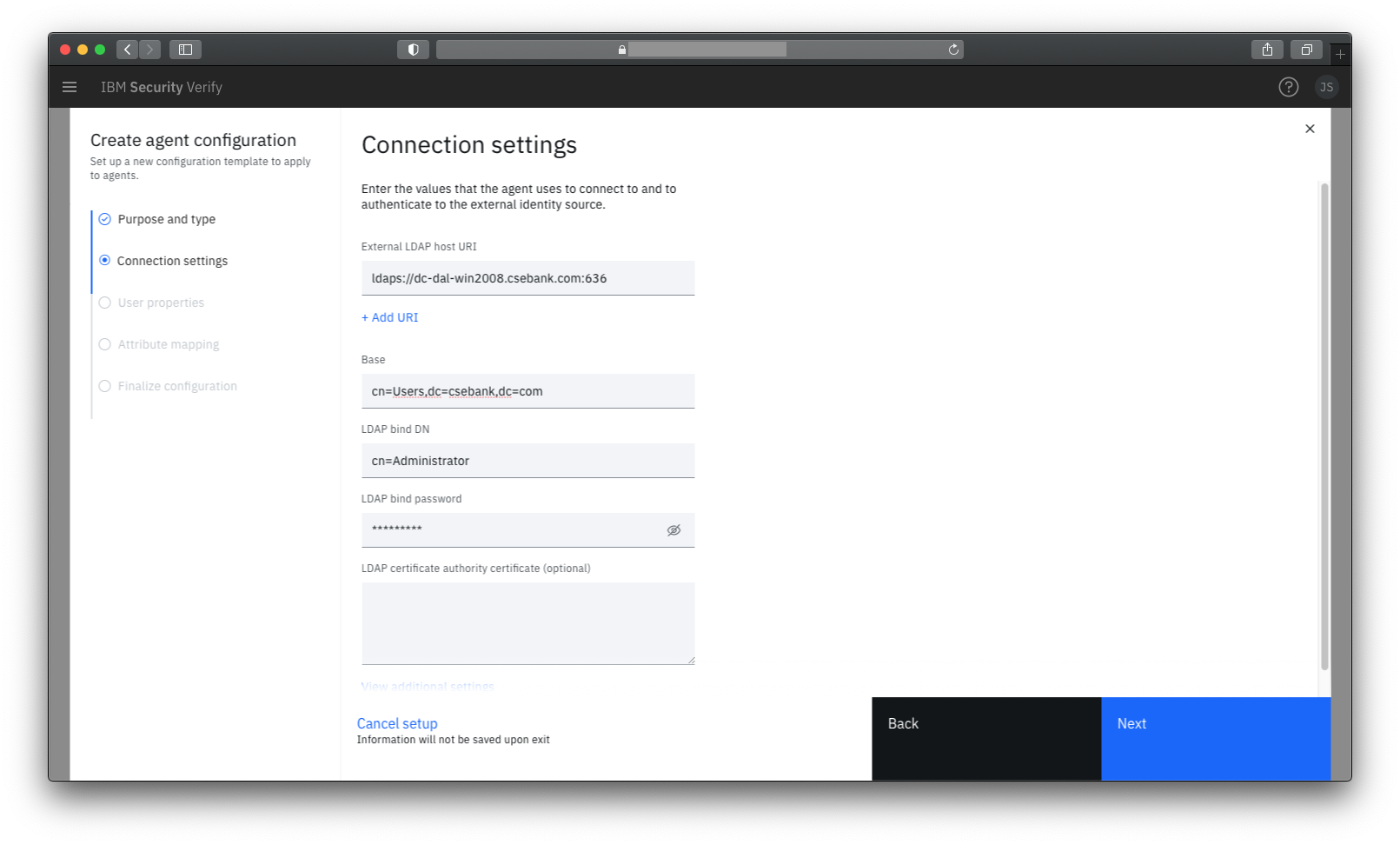Close the agent configuration dialog
This screenshot has width=1400, height=845.
point(1310,129)
